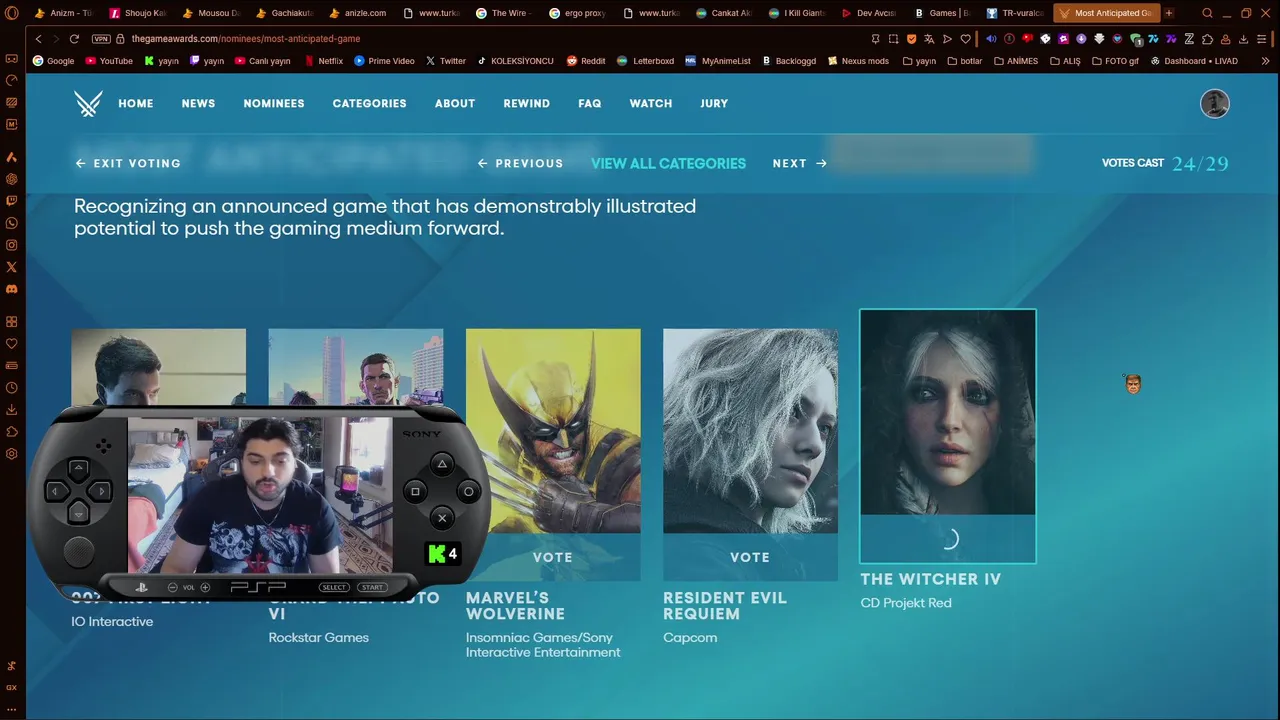The height and width of the screenshot is (720, 1280).
Task: Reload the page with refresh icon
Action: coord(74,39)
